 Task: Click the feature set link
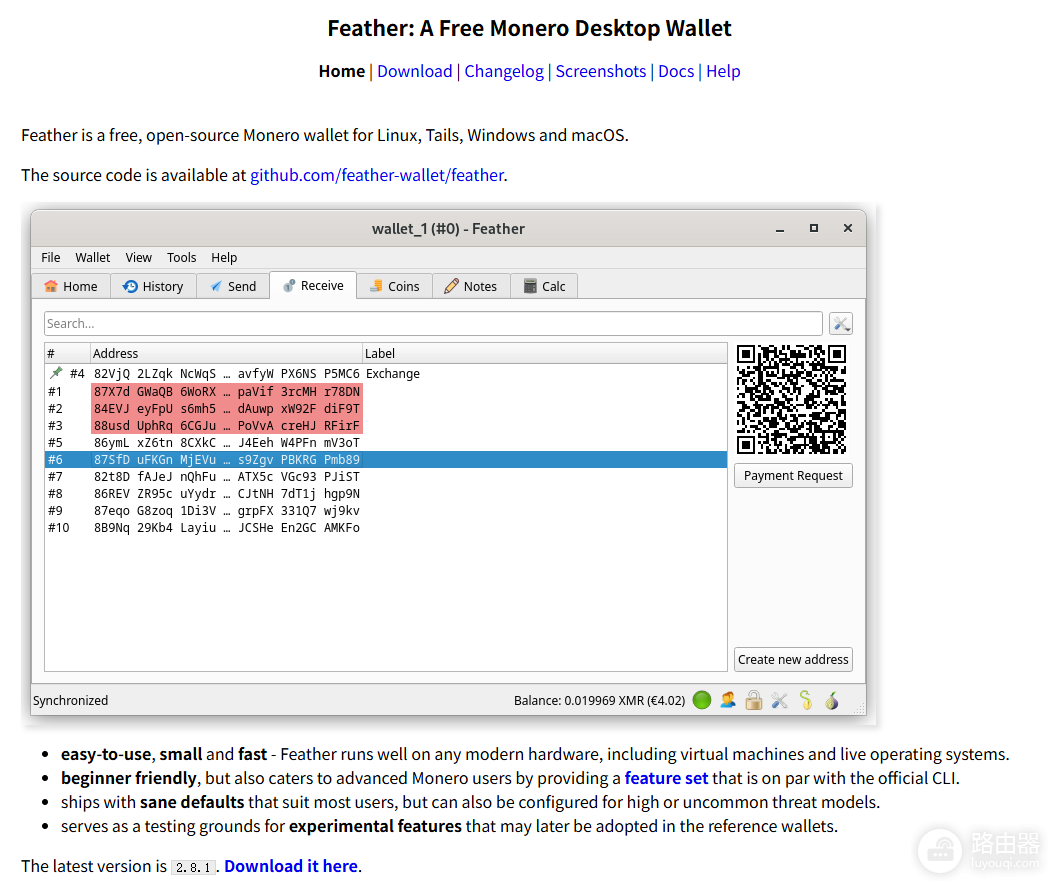tap(666, 778)
